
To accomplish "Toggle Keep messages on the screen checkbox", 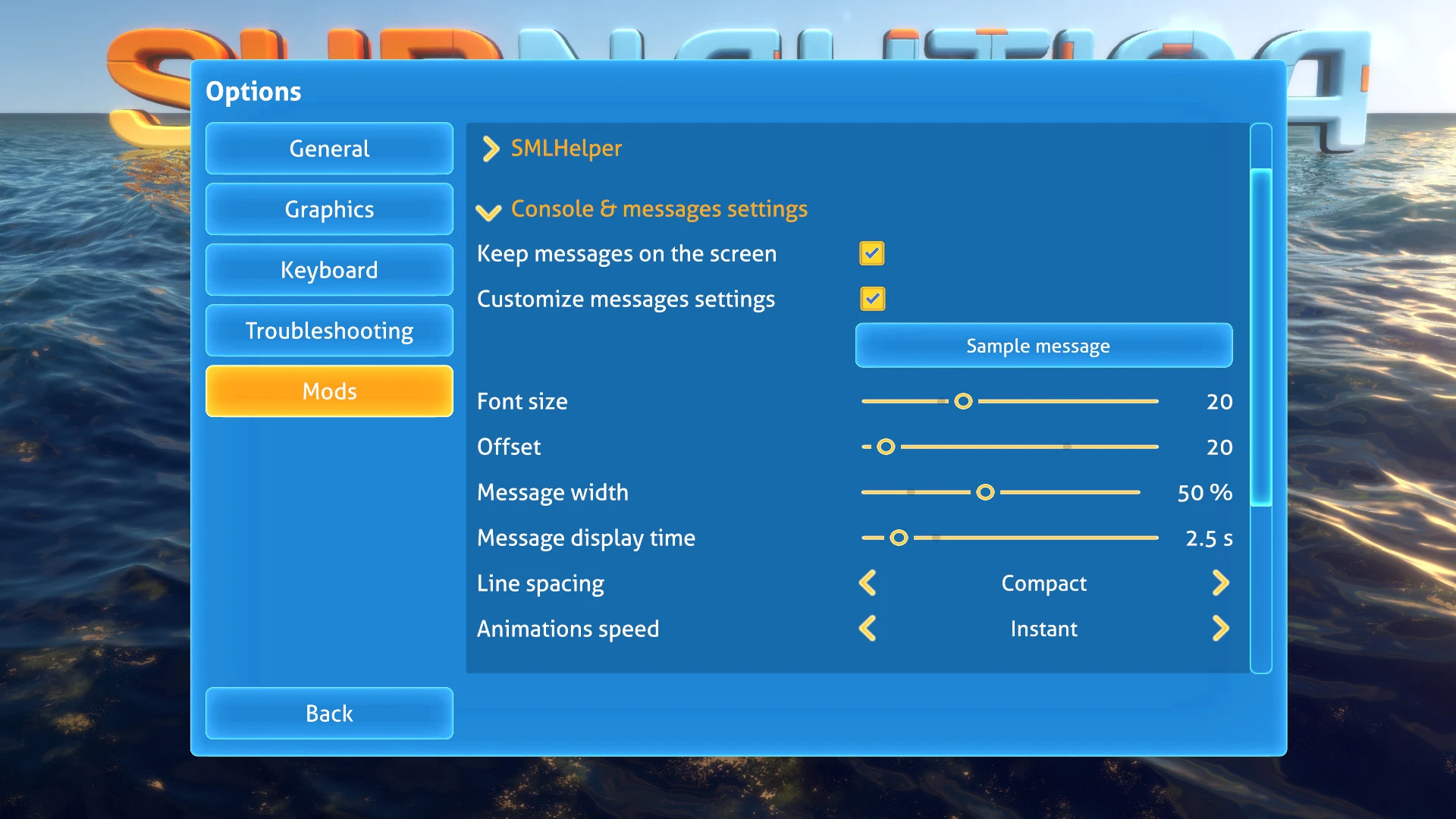I will coord(872,253).
